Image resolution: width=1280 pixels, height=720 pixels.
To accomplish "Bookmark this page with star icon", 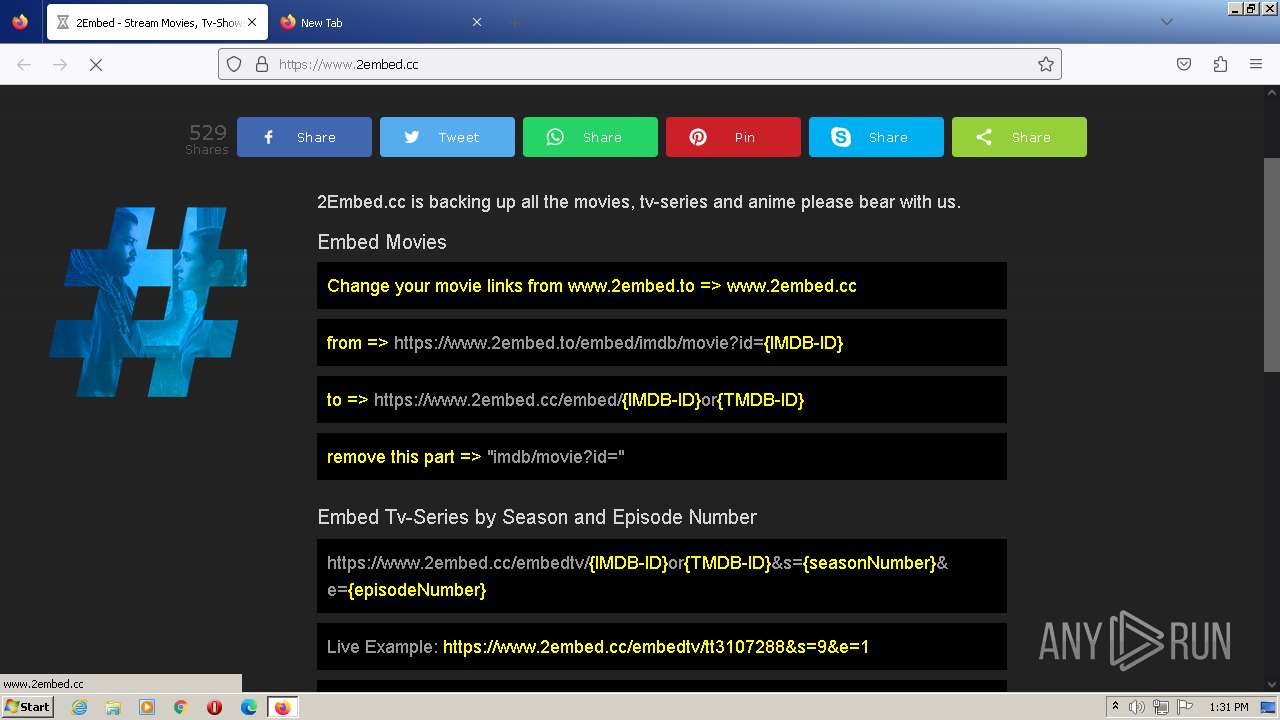I will 1046,64.
